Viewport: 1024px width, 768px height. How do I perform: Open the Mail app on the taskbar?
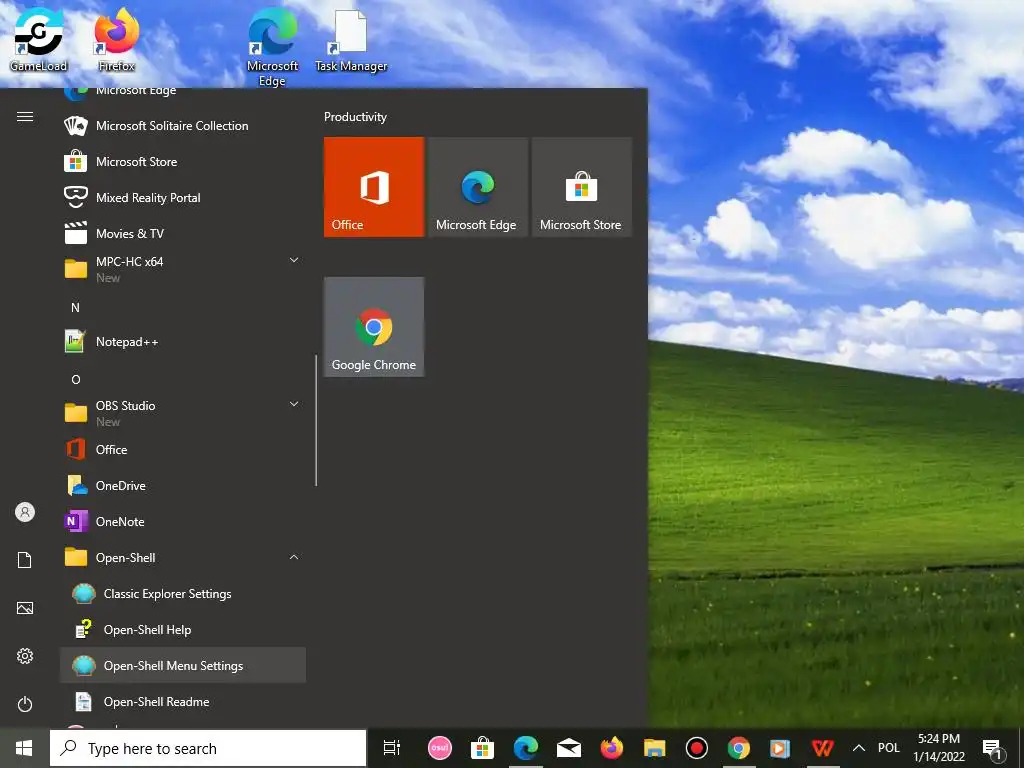569,748
